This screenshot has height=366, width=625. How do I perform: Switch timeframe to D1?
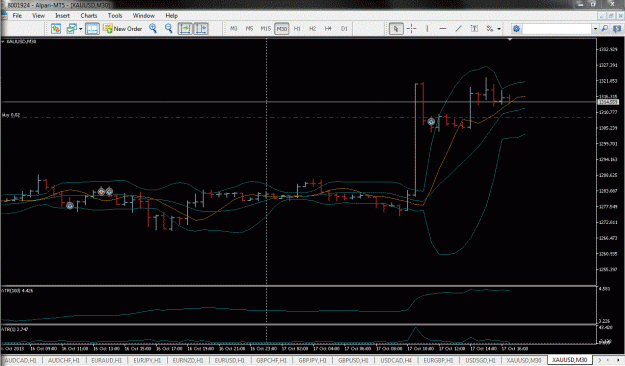[344, 29]
